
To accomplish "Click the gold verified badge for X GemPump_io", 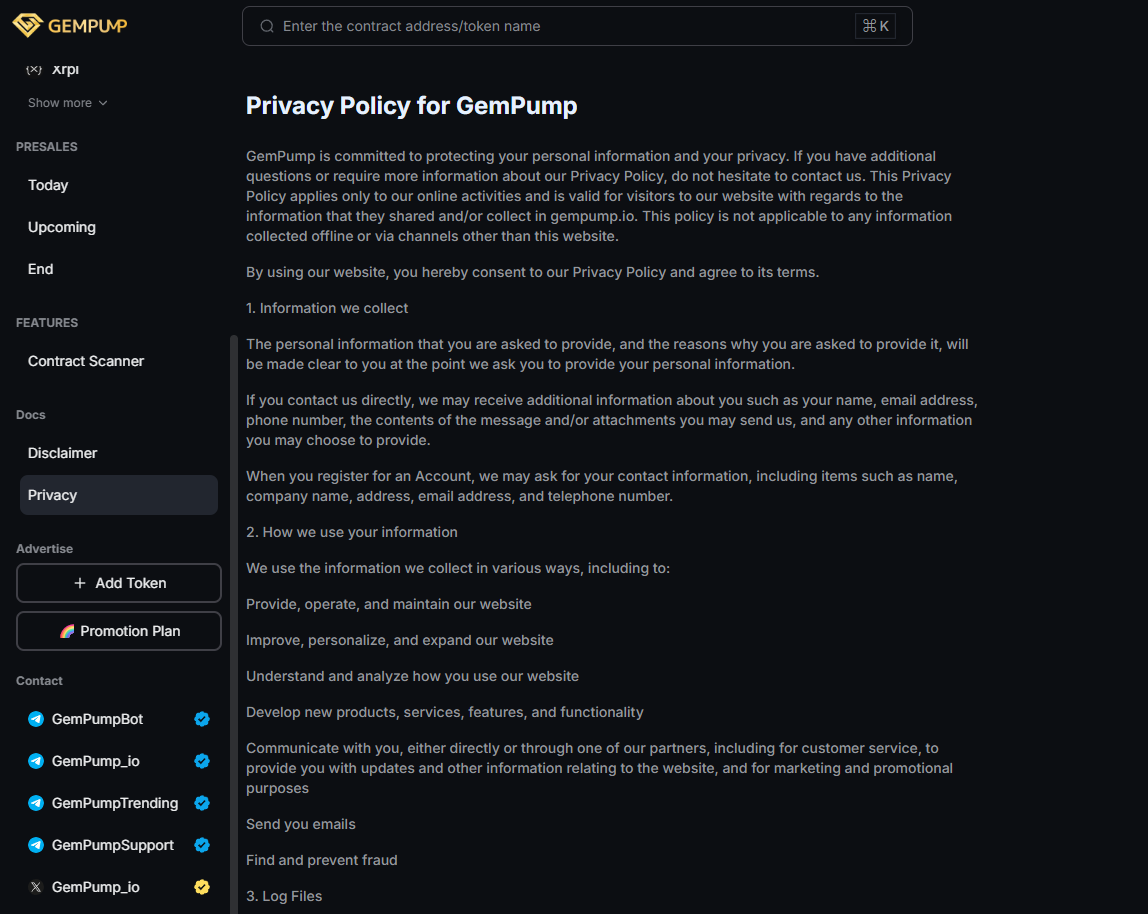I will click(x=202, y=887).
